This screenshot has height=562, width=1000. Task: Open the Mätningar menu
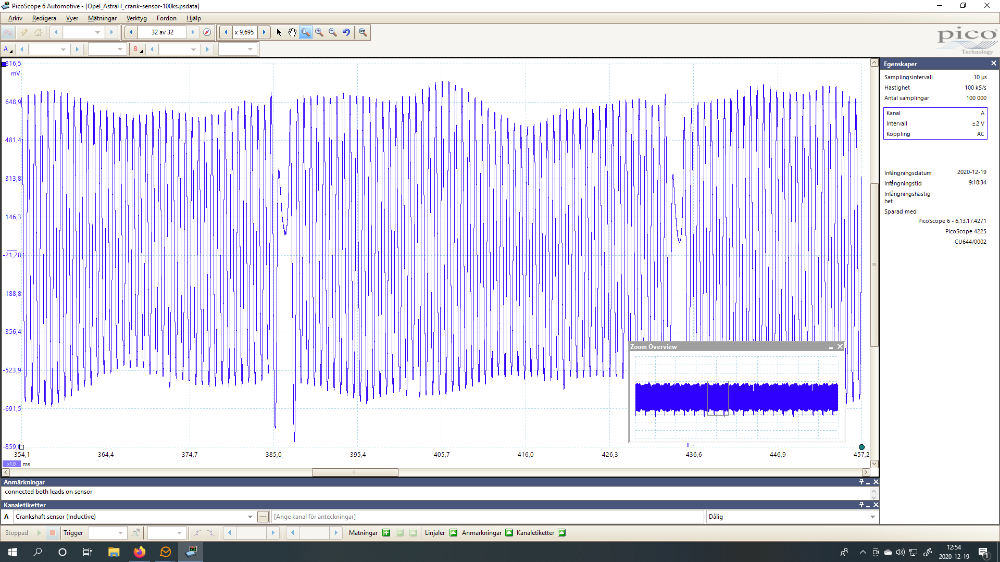(101, 18)
